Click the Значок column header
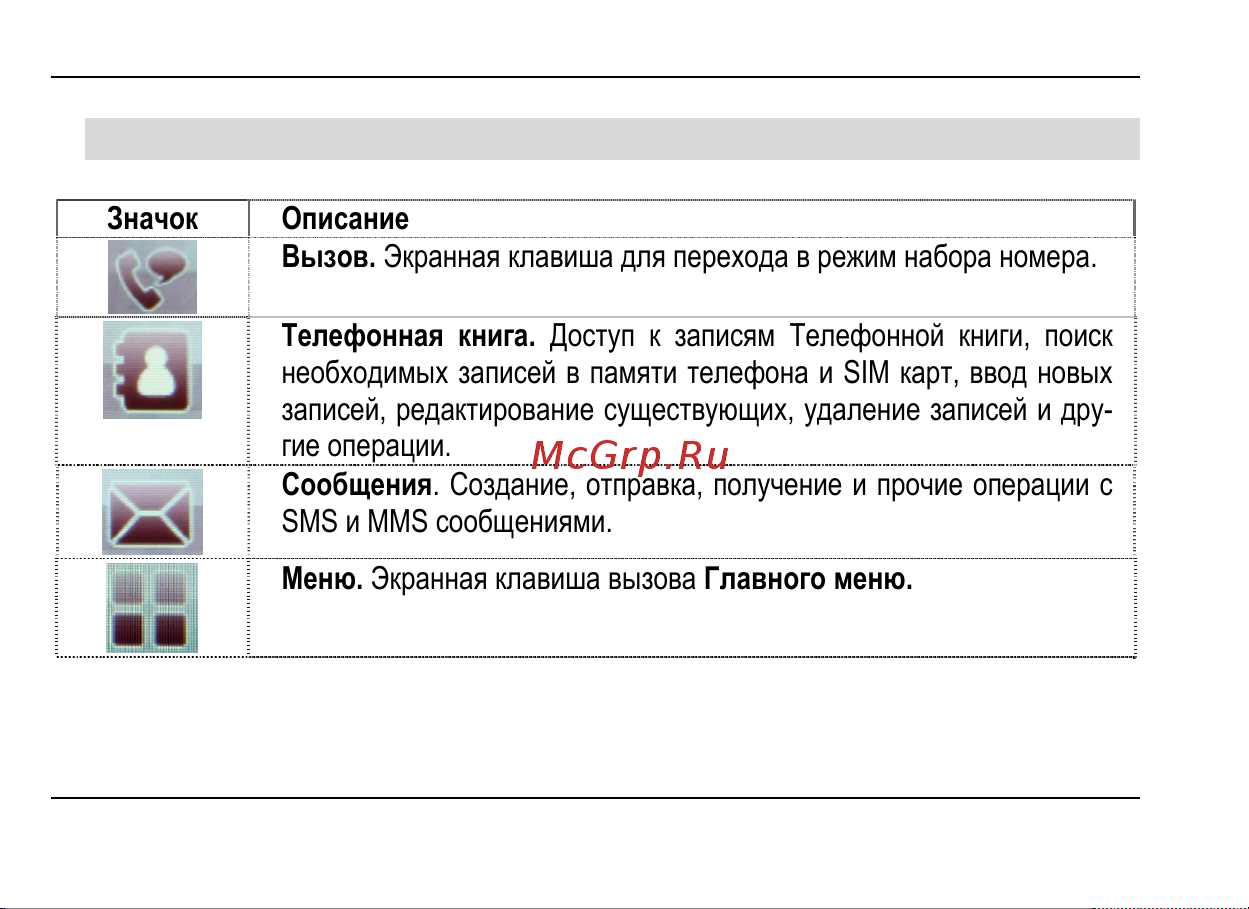The height and width of the screenshot is (909, 1249). click(x=152, y=219)
